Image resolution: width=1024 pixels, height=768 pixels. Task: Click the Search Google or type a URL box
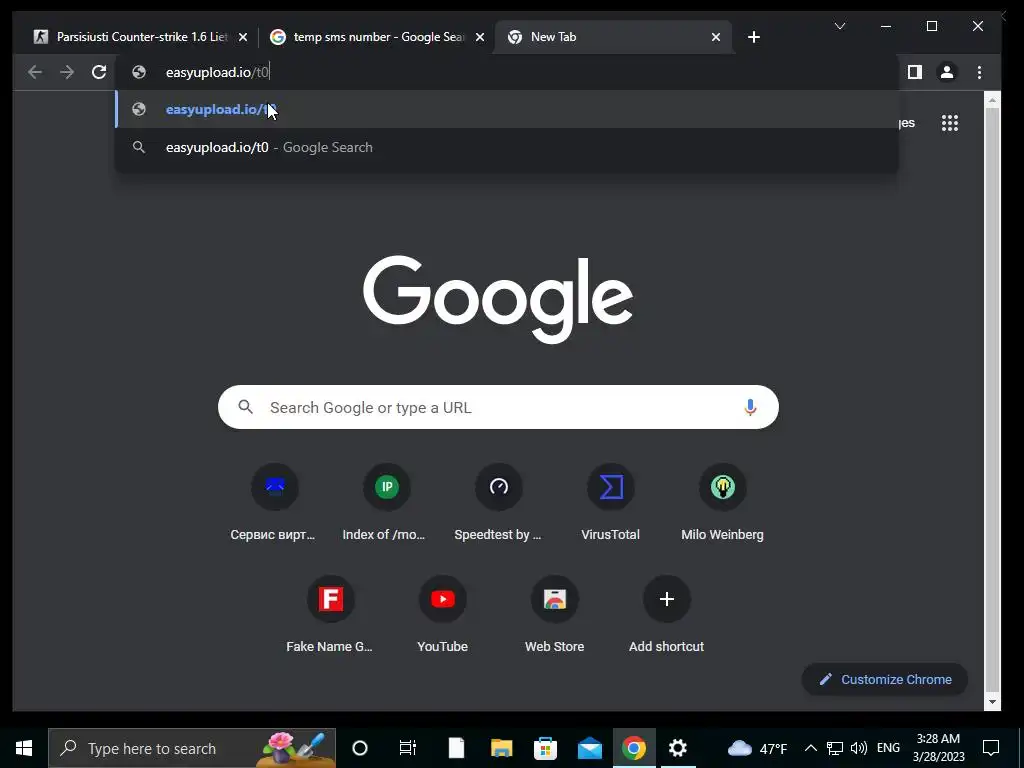tap(498, 408)
